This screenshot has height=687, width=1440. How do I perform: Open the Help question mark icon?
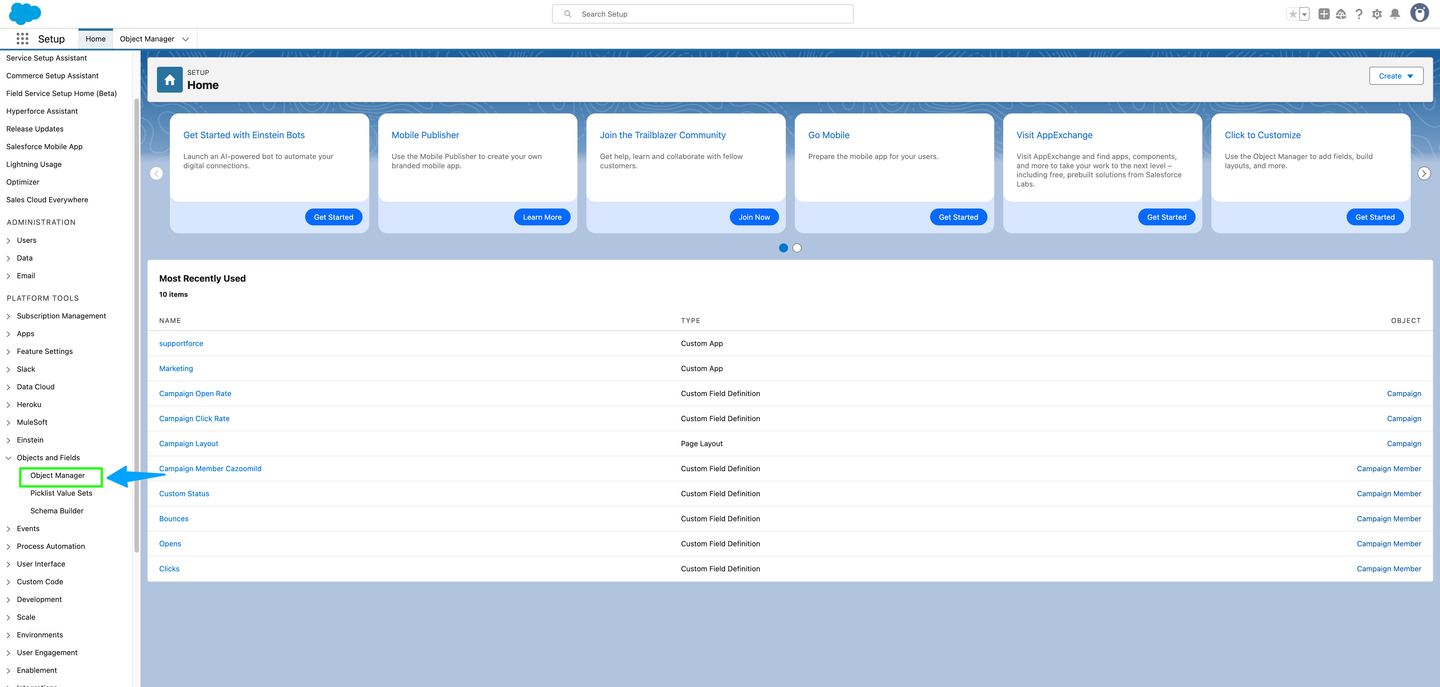click(1359, 14)
